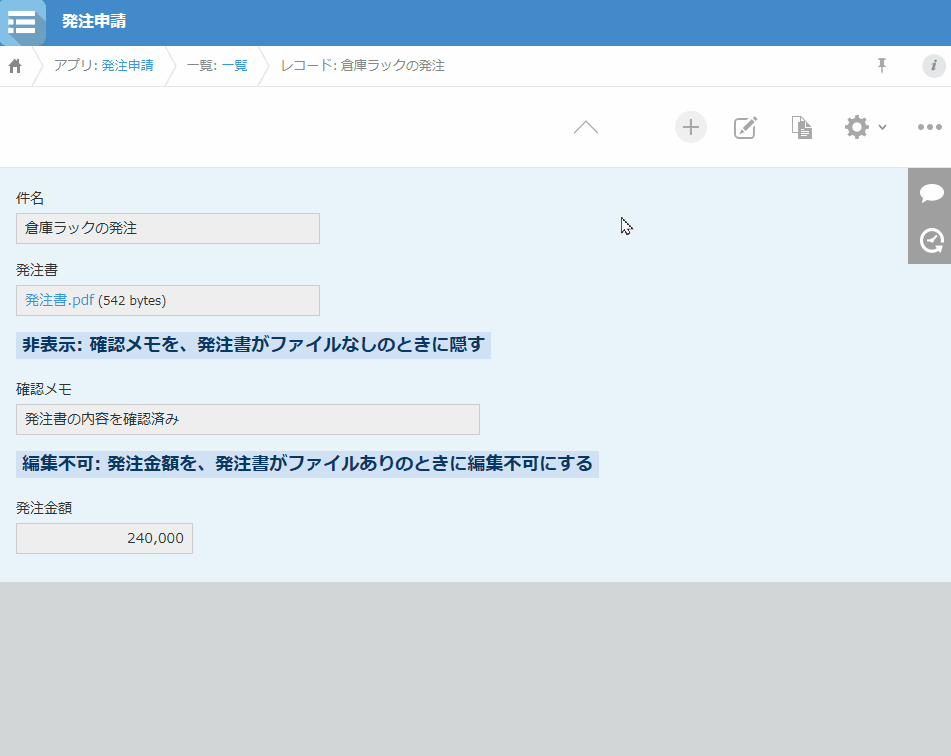Select the 発注申請 title in the header
Viewport: 951px width, 756px height.
tap(94, 21)
